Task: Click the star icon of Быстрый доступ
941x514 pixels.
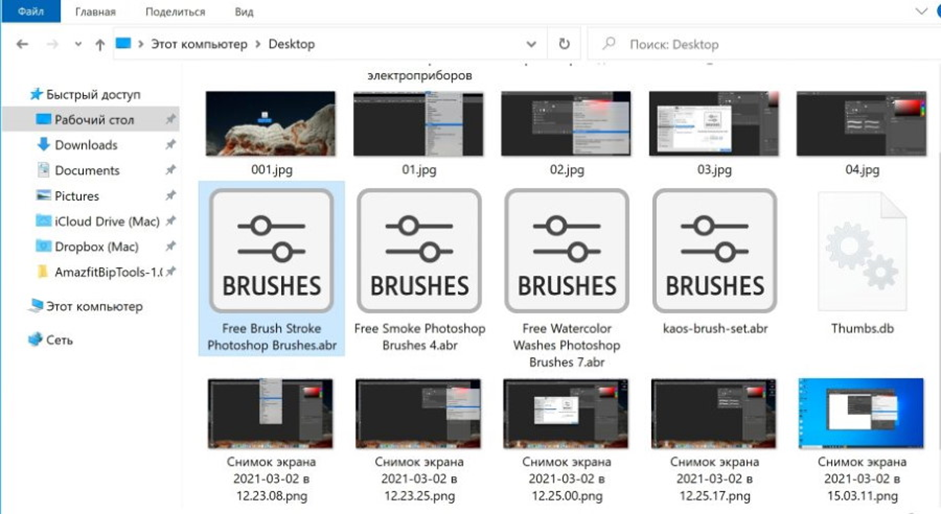Action: click(x=37, y=94)
